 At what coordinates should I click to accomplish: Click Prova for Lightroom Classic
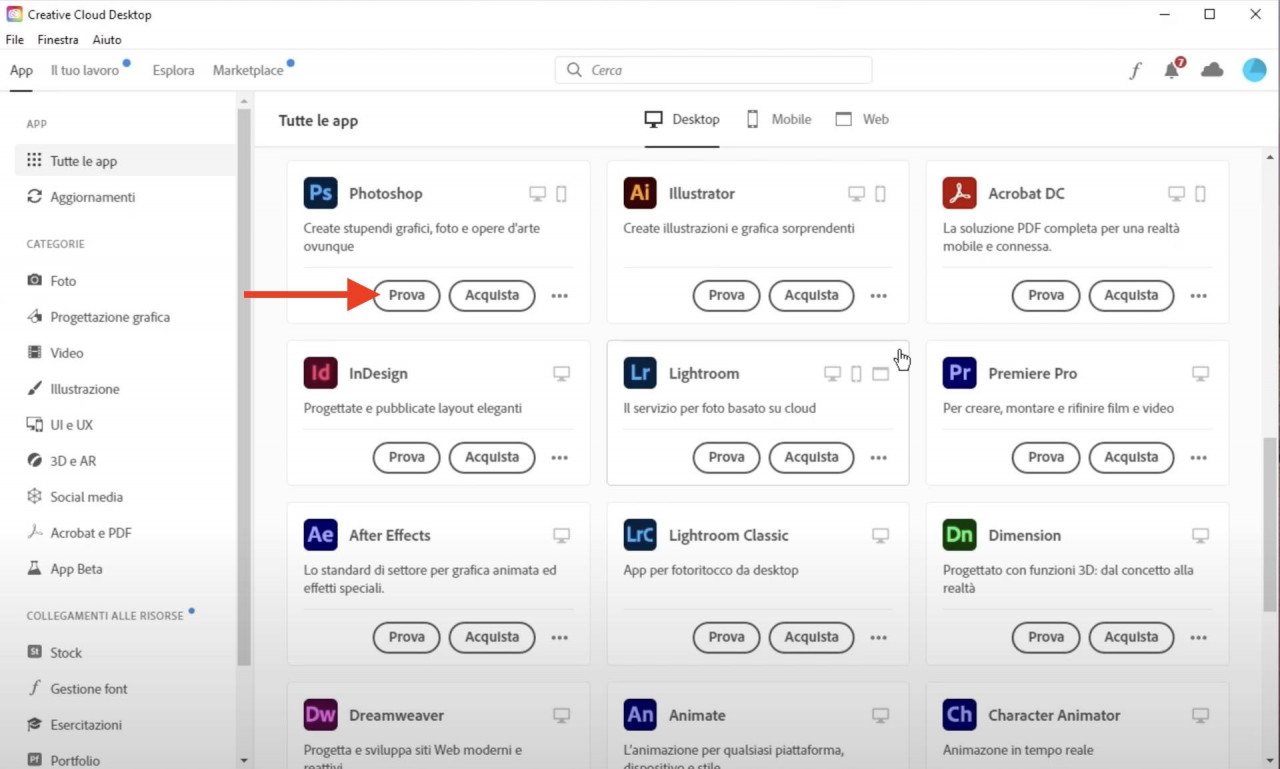pyautogui.click(x=726, y=637)
